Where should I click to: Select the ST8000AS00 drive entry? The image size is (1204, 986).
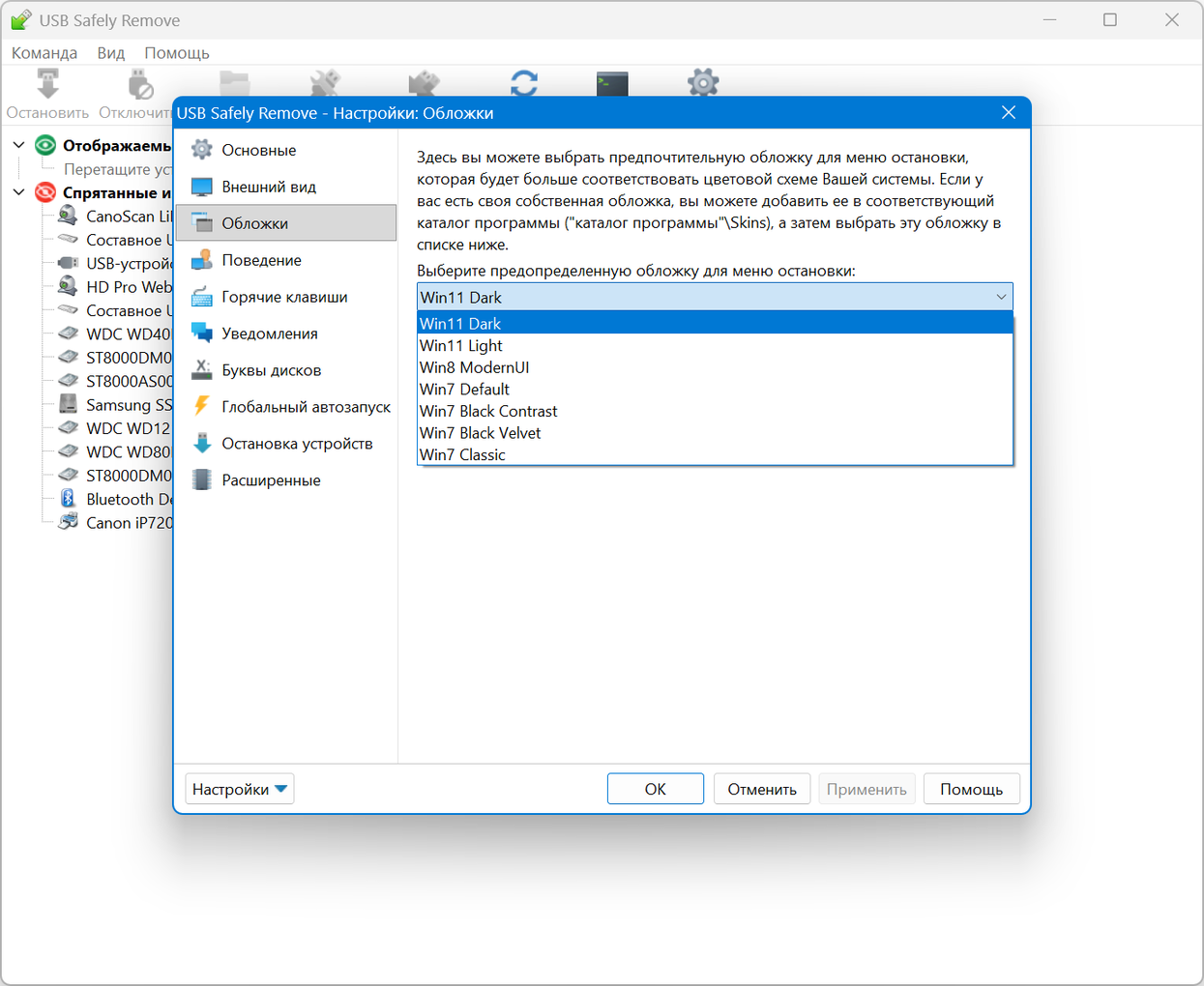click(129, 381)
